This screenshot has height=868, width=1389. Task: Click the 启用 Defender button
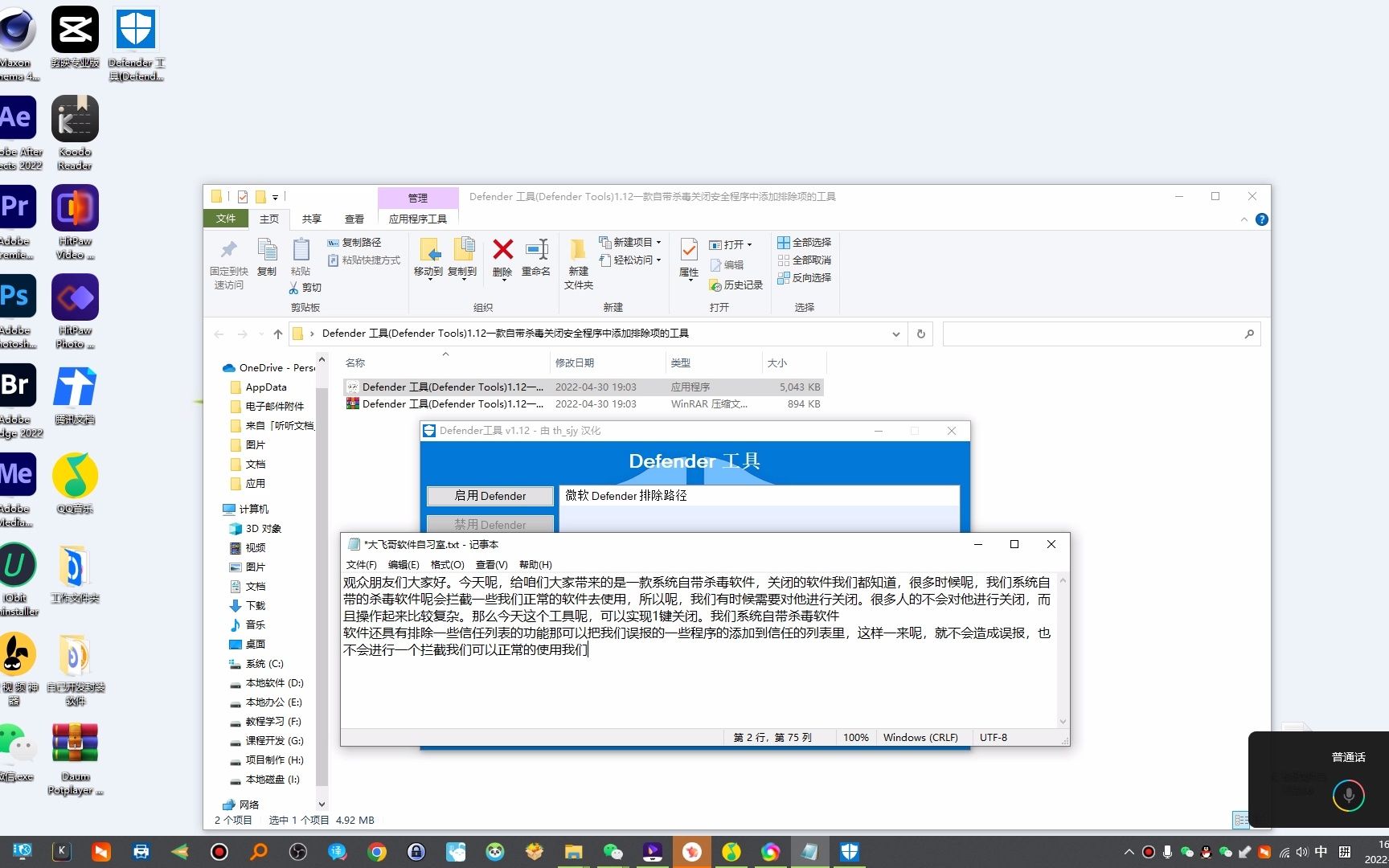[490, 496]
